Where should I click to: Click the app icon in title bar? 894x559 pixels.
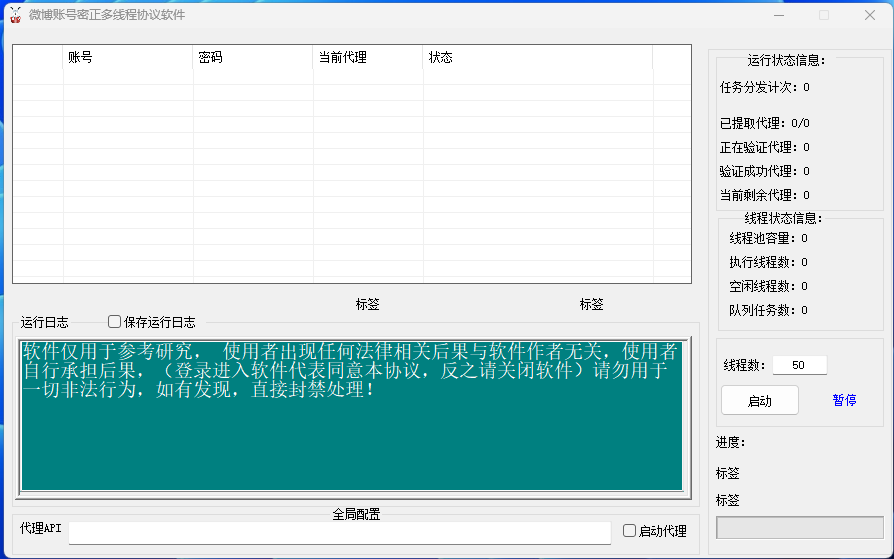[x=15, y=15]
